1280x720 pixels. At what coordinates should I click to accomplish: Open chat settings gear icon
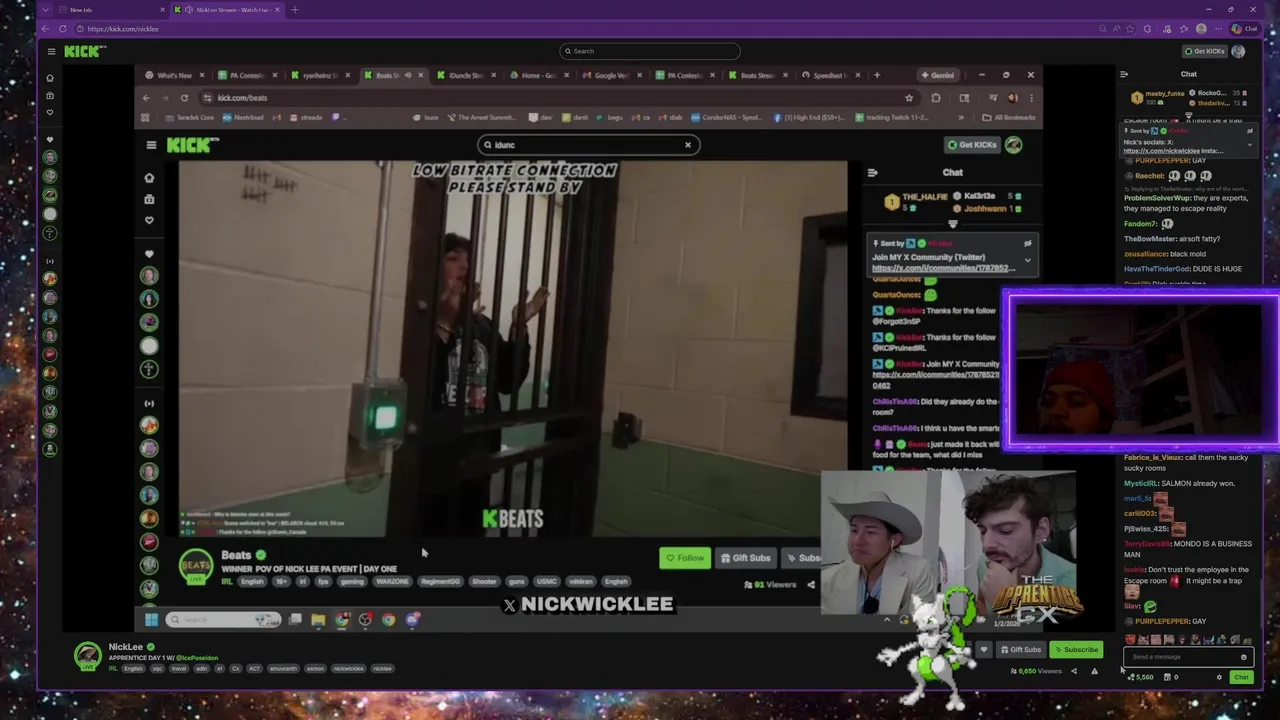[1219, 677]
